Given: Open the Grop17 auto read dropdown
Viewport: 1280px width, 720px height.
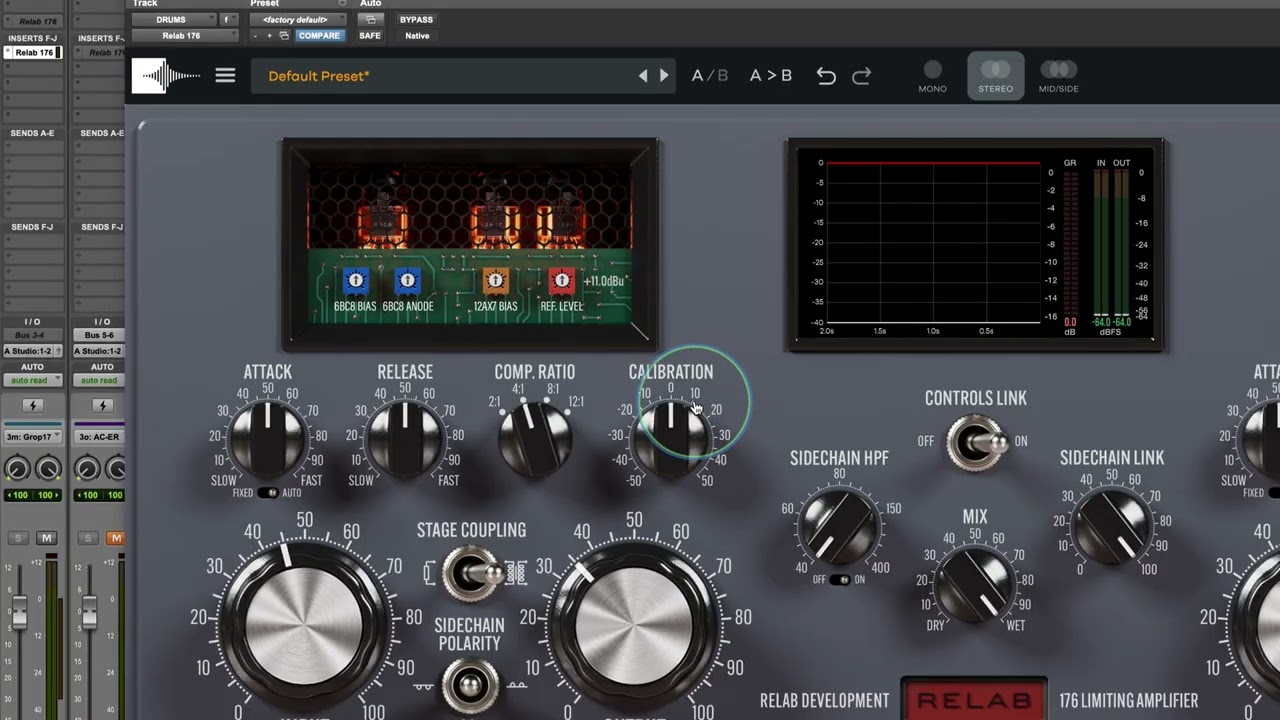Looking at the screenshot, I should (x=33, y=380).
